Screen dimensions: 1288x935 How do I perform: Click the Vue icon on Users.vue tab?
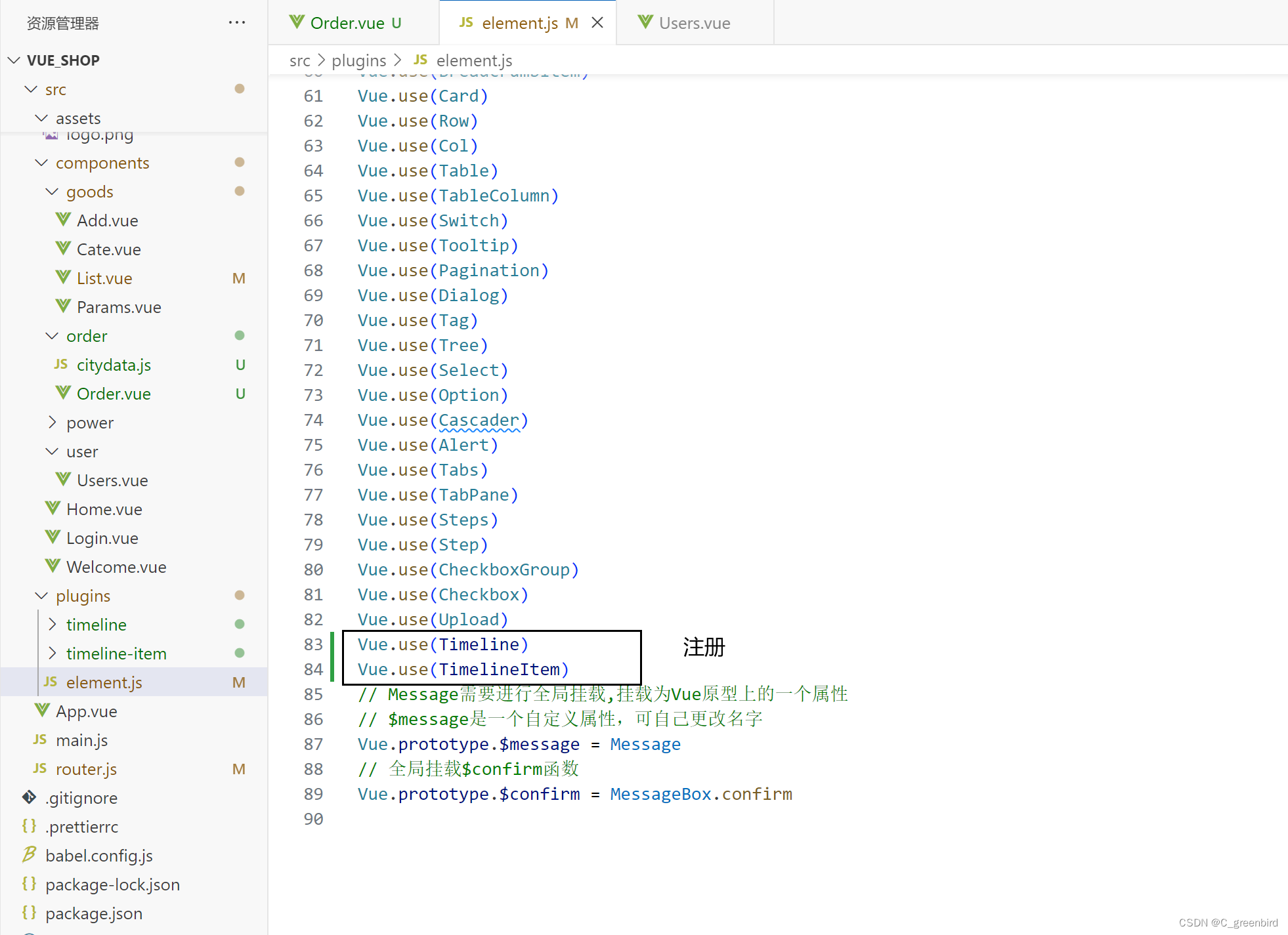click(x=645, y=22)
